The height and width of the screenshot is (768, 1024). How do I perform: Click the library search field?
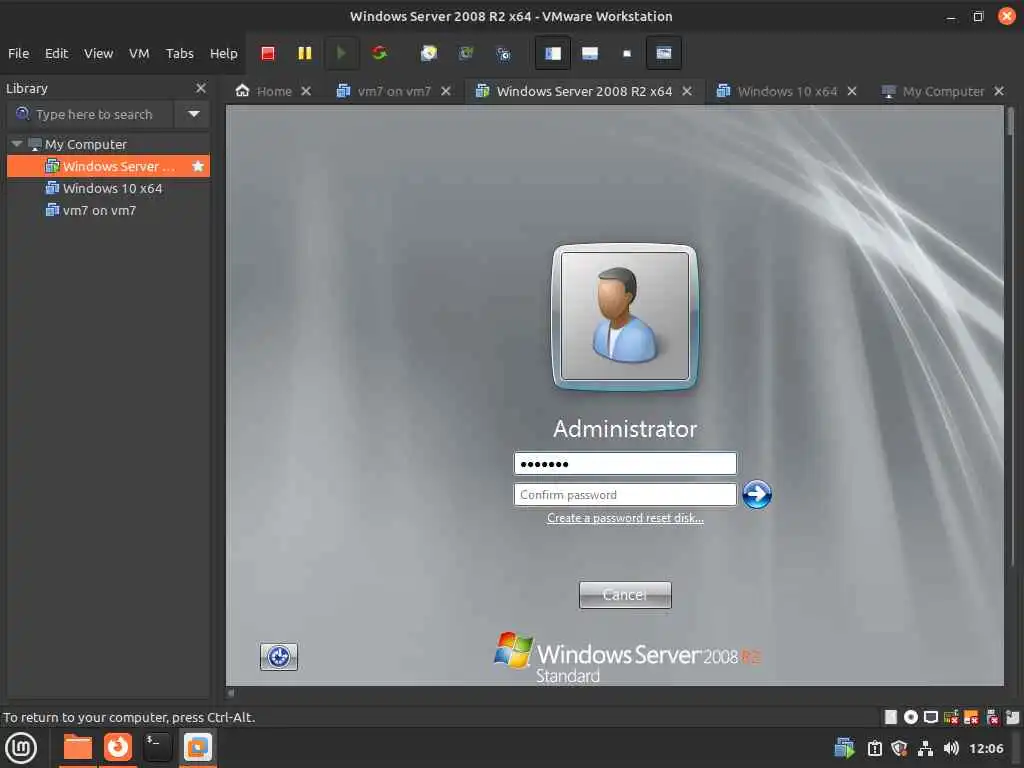pyautogui.click(x=91, y=114)
